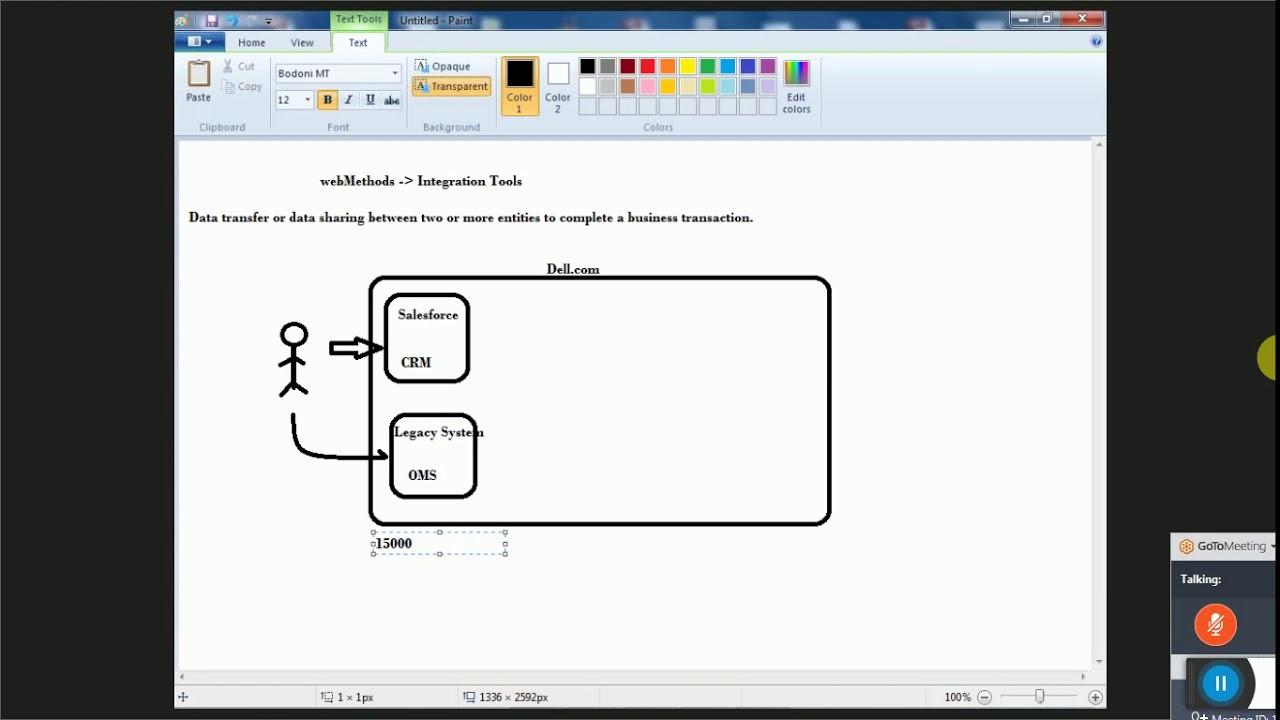This screenshot has width=1280, height=720.
Task: Switch to the View ribbon tab
Action: click(302, 43)
